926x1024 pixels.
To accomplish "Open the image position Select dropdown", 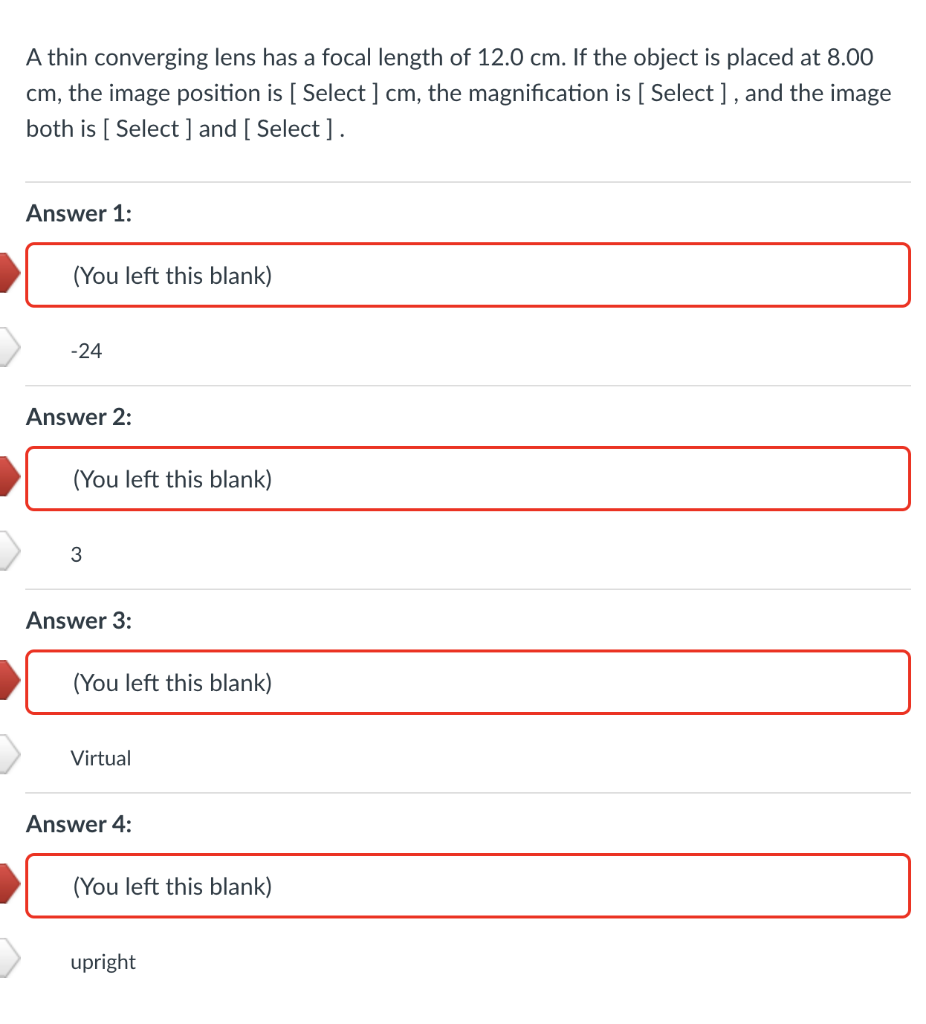I will pos(335,93).
